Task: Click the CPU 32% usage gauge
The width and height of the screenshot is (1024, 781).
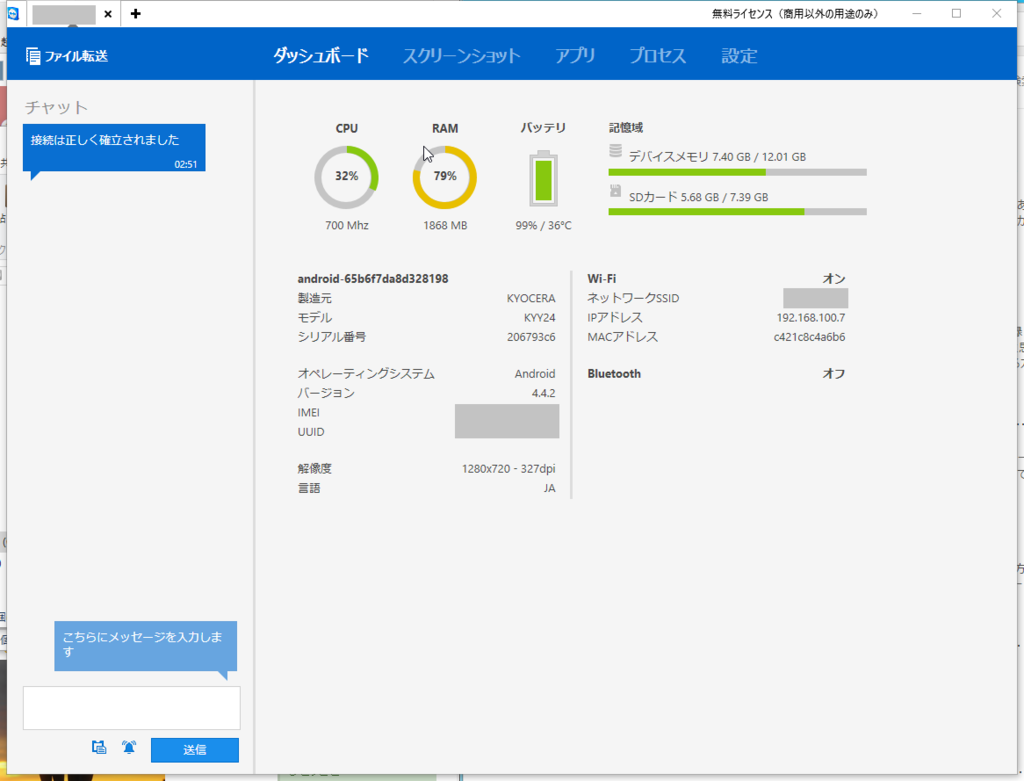Action: click(346, 176)
